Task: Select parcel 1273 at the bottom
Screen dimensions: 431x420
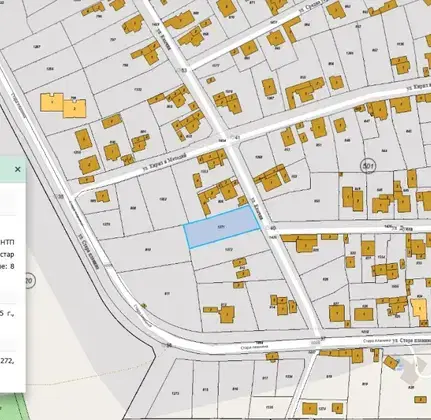Action: (x=176, y=393)
